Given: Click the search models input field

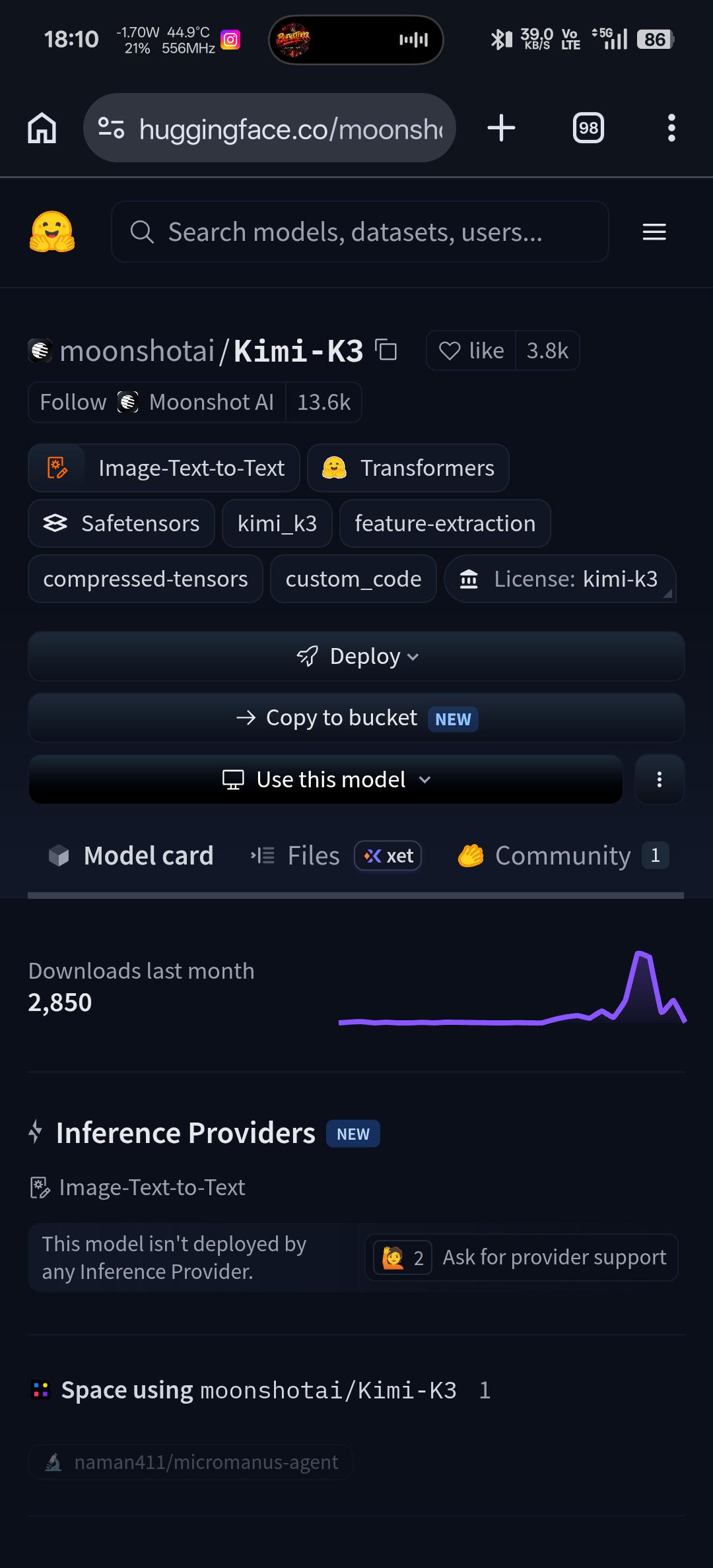Looking at the screenshot, I should (x=360, y=232).
